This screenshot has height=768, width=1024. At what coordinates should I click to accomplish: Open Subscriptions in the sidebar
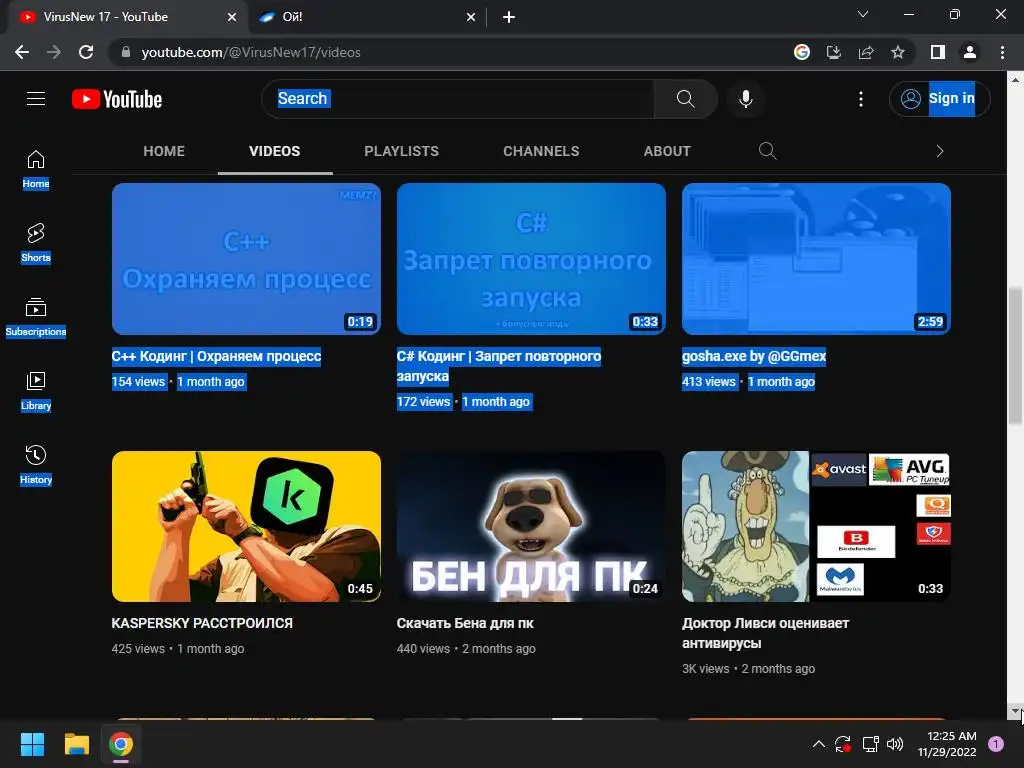pos(36,317)
